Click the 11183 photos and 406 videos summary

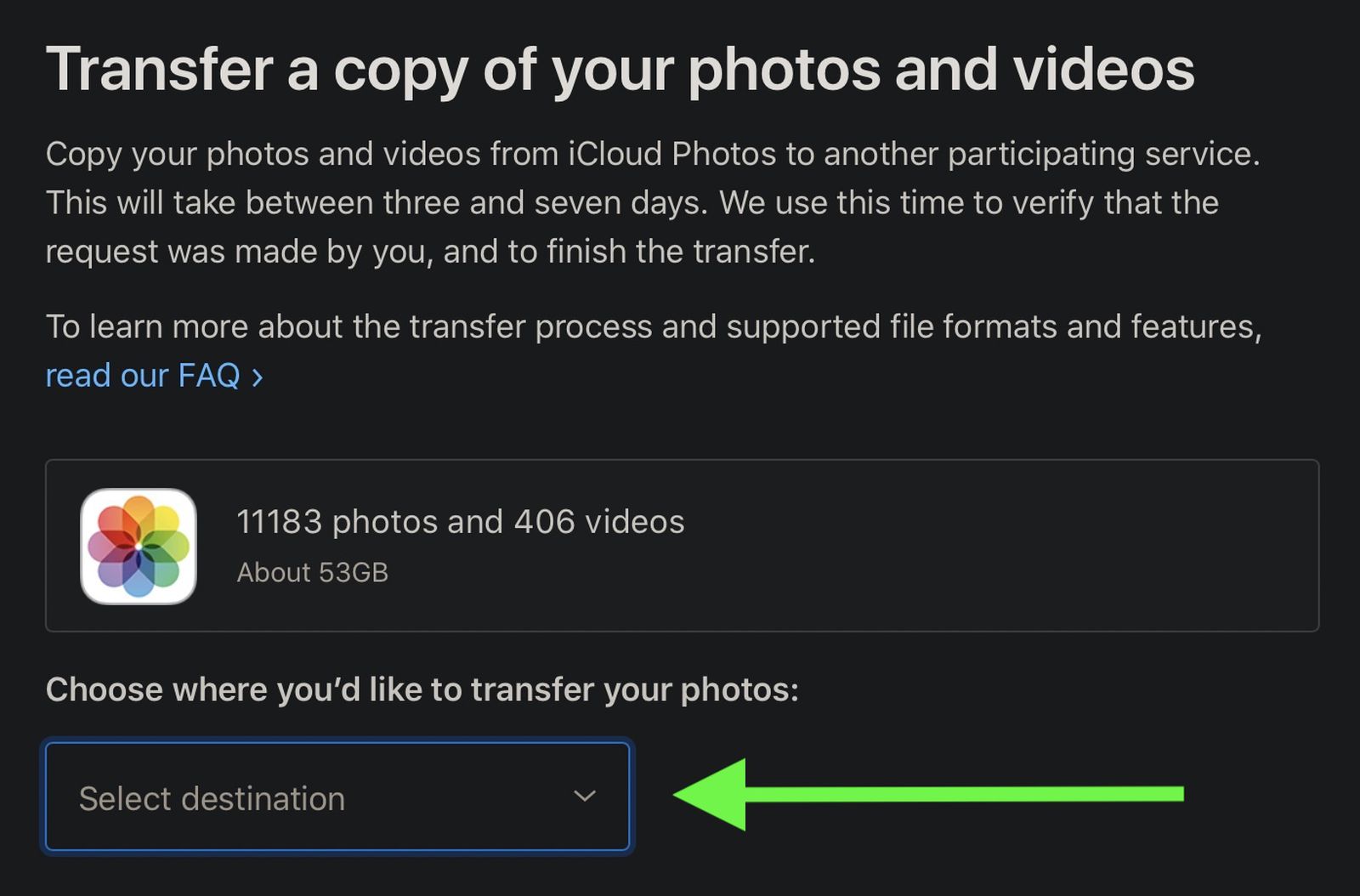pyautogui.click(x=459, y=521)
